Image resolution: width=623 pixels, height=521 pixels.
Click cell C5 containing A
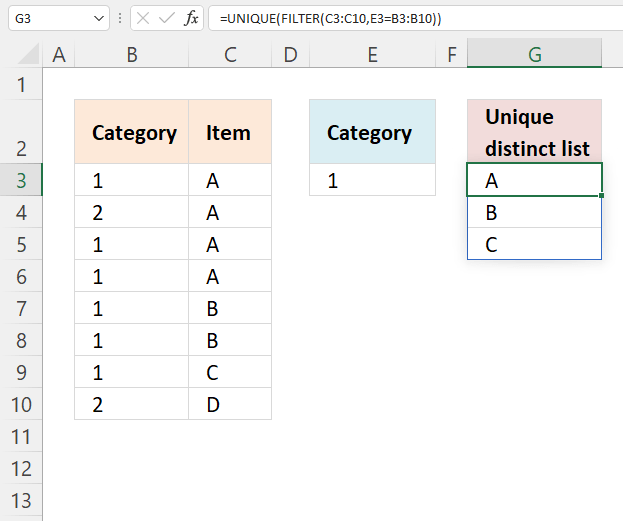pyautogui.click(x=230, y=244)
